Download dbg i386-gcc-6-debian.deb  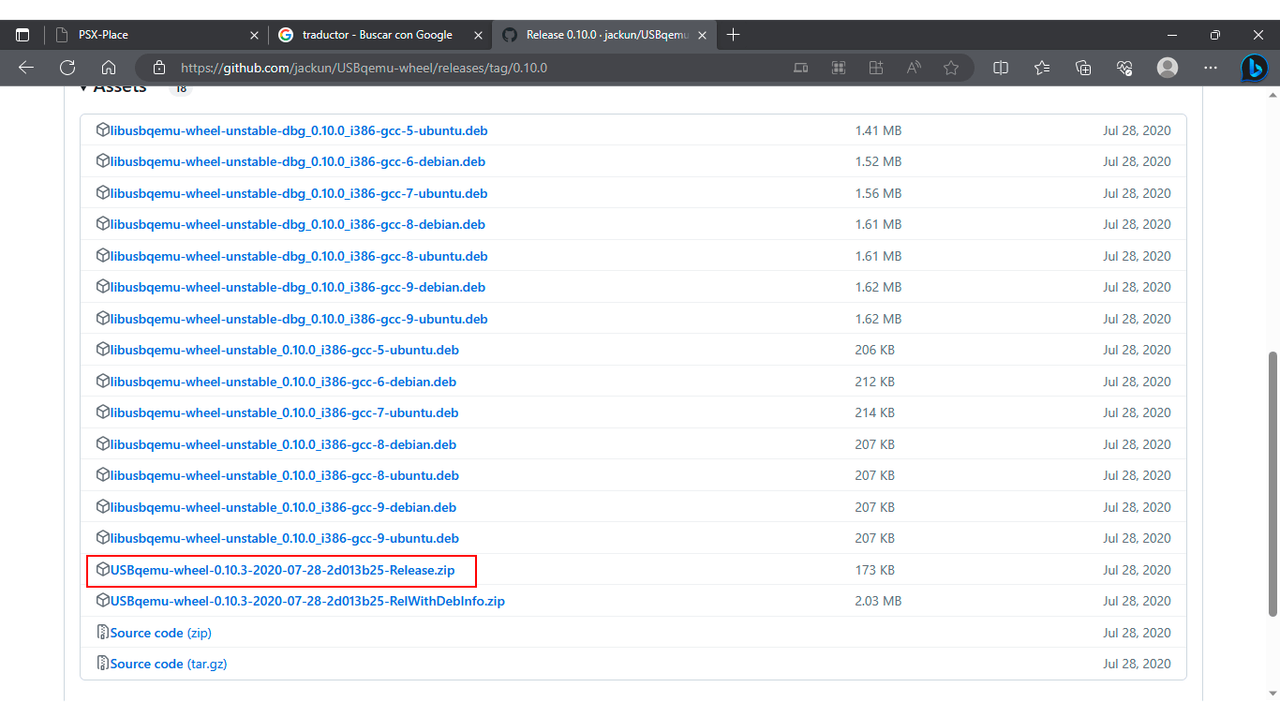(x=298, y=161)
